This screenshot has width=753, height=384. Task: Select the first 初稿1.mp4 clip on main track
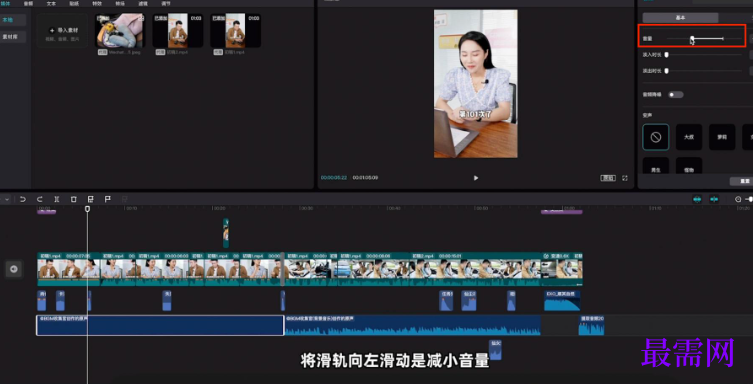click(69, 269)
